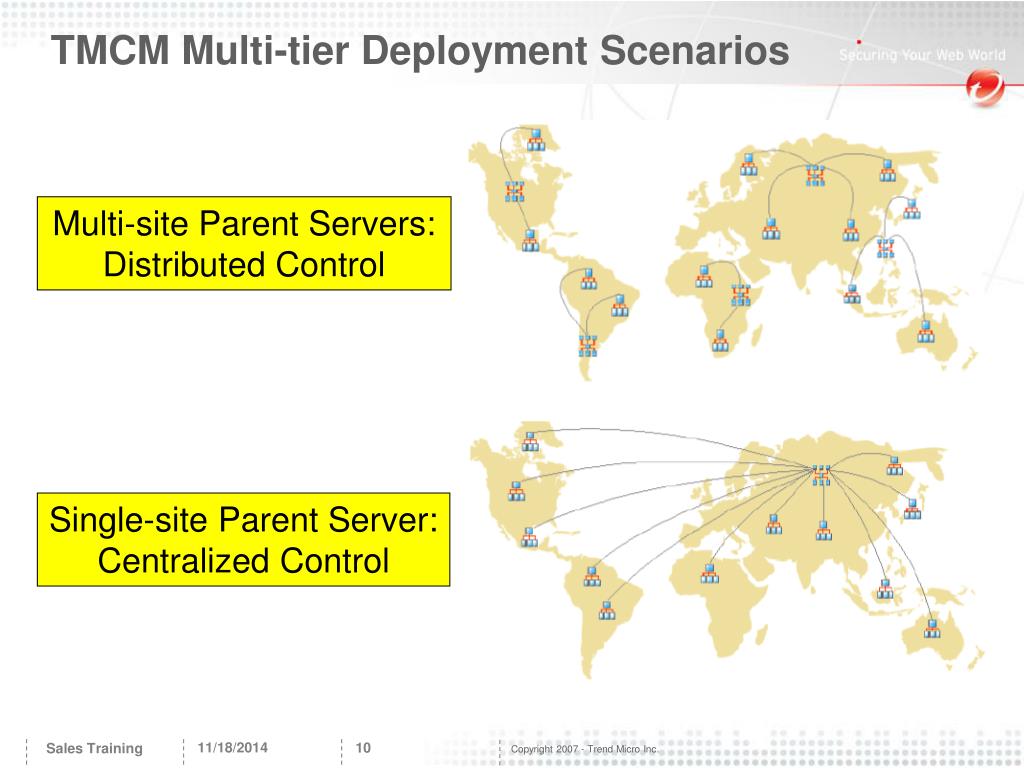Click Greenland child server icon in Distributed Control map

click(x=536, y=140)
